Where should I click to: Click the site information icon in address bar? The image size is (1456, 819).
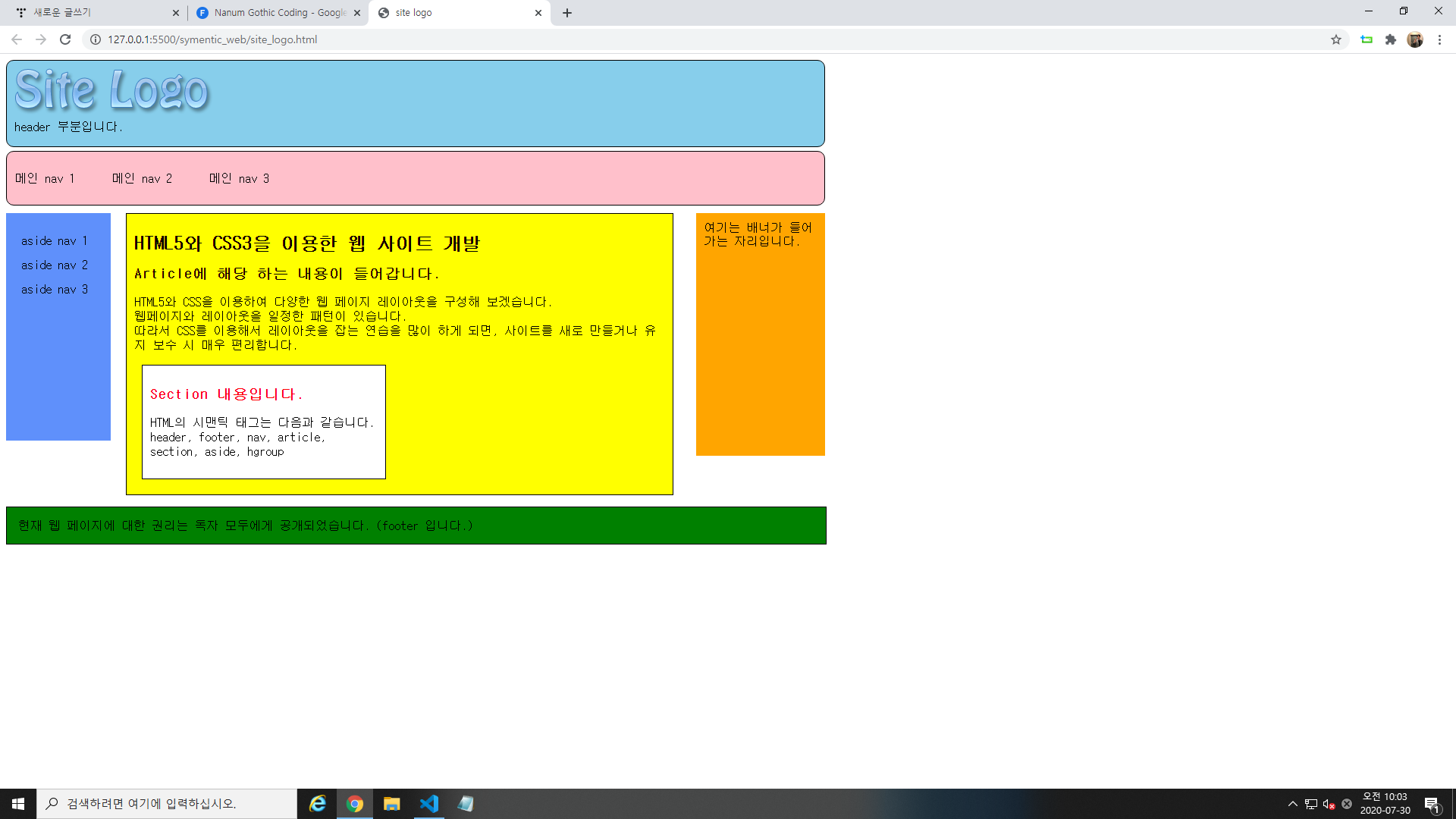(96, 39)
